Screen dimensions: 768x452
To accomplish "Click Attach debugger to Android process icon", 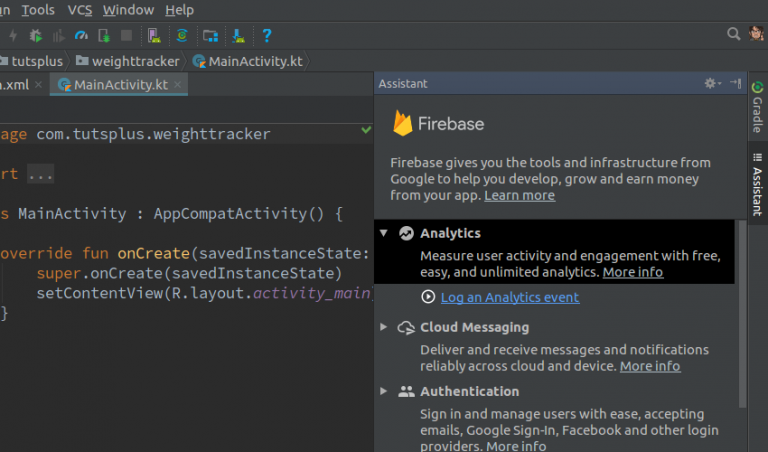I will click(104, 35).
